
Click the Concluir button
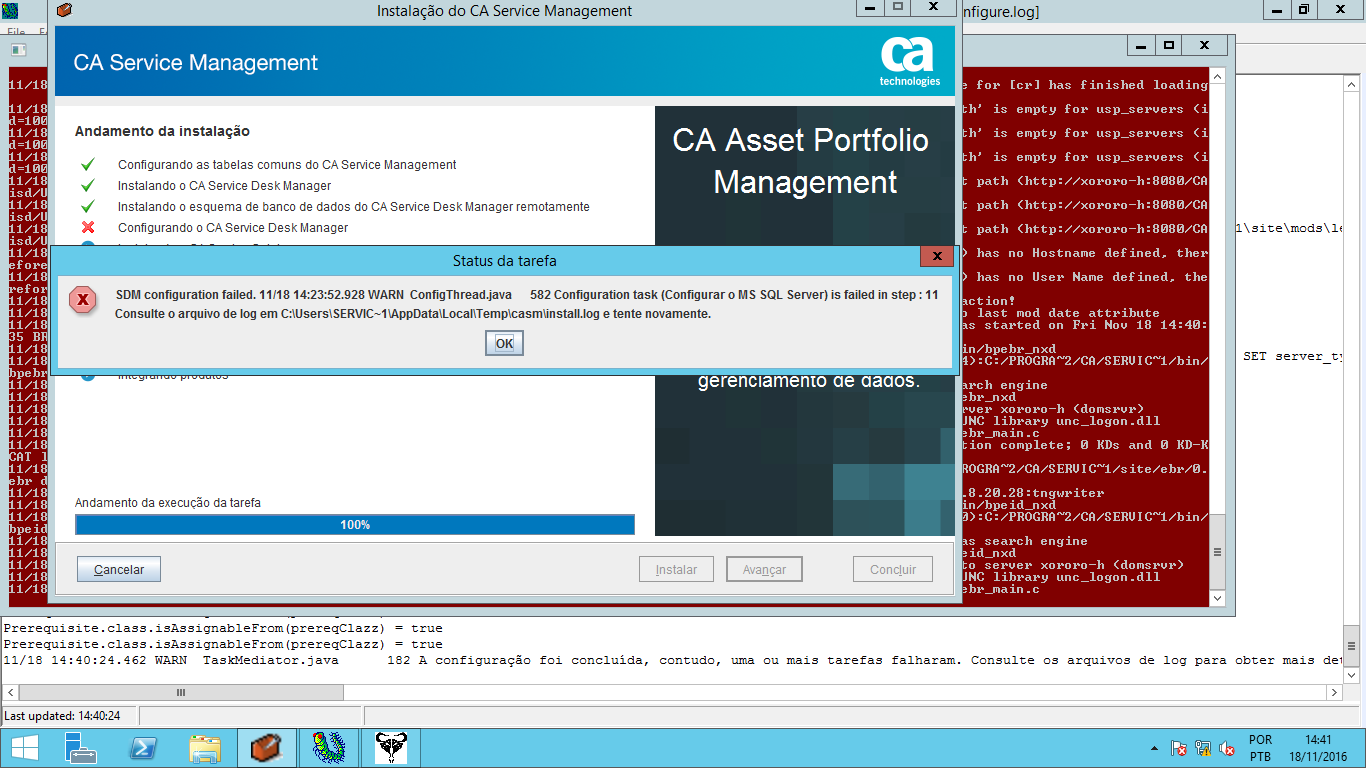point(891,568)
